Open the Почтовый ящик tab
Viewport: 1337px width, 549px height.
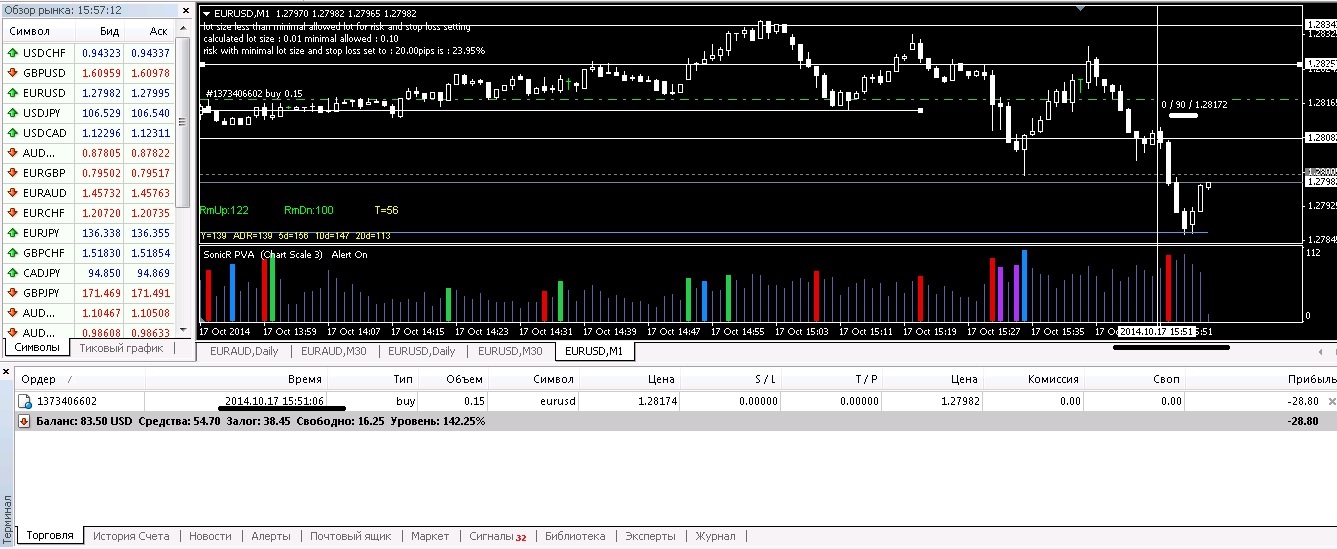pyautogui.click(x=350, y=536)
